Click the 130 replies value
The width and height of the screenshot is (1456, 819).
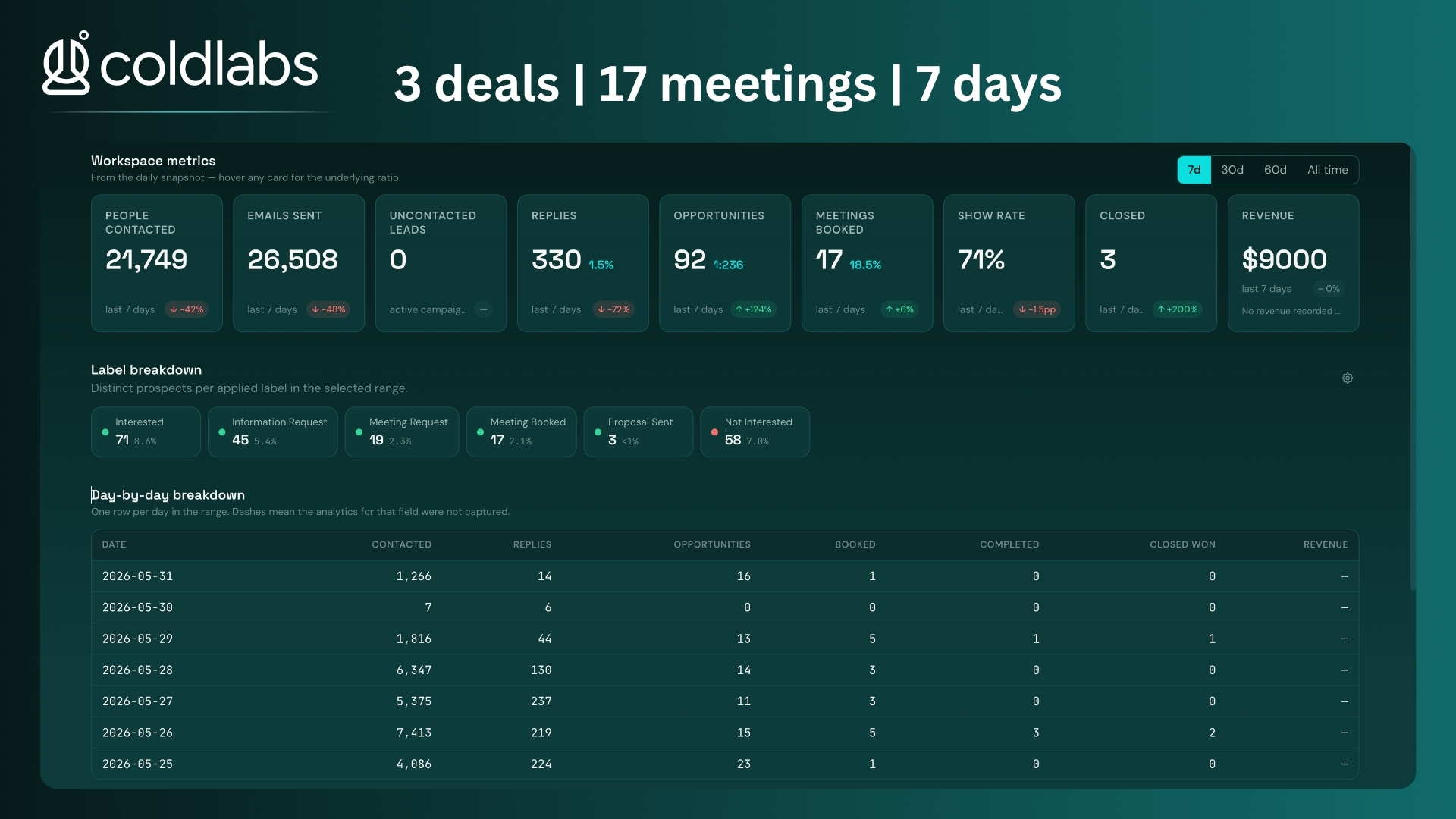point(541,670)
